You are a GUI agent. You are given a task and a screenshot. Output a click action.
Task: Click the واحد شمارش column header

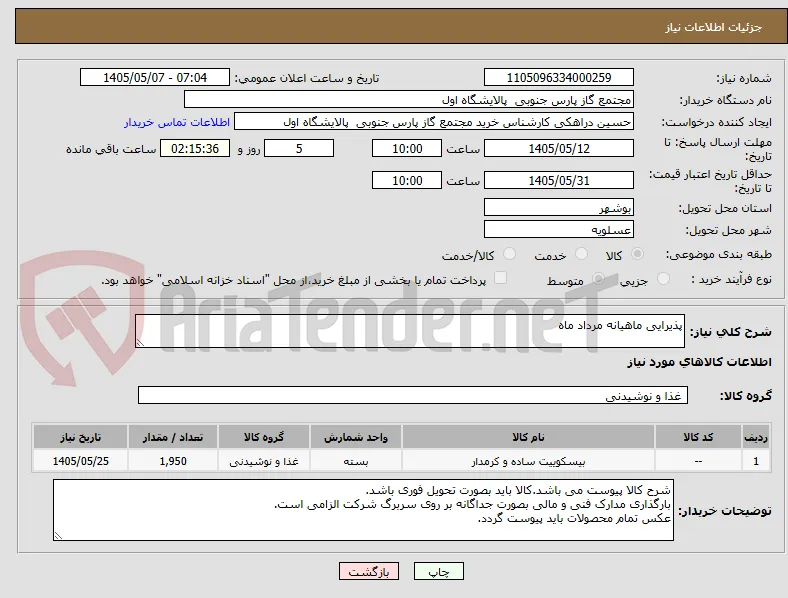tap(356, 437)
